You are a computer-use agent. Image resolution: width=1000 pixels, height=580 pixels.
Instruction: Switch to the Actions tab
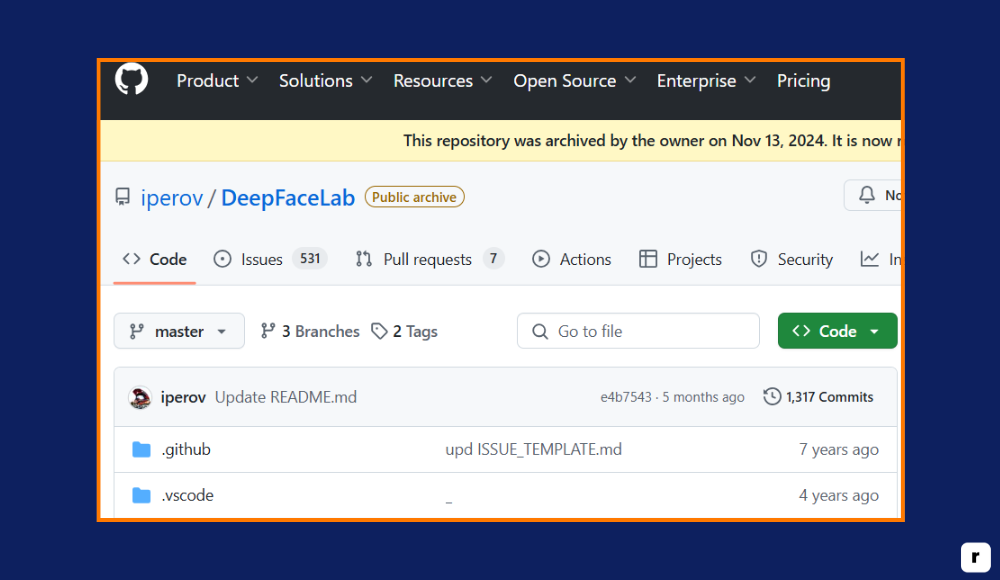[571, 259]
